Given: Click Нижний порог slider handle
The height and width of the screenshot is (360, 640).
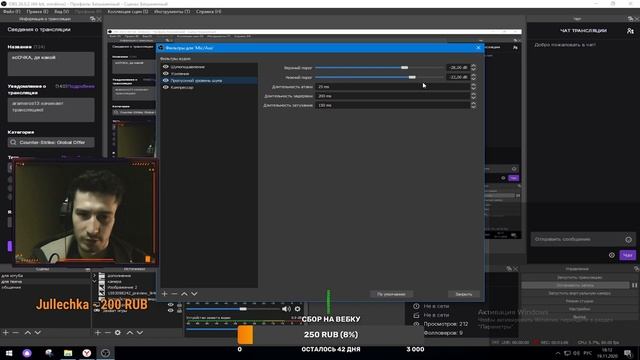Looking at the screenshot, I should click(412, 77).
